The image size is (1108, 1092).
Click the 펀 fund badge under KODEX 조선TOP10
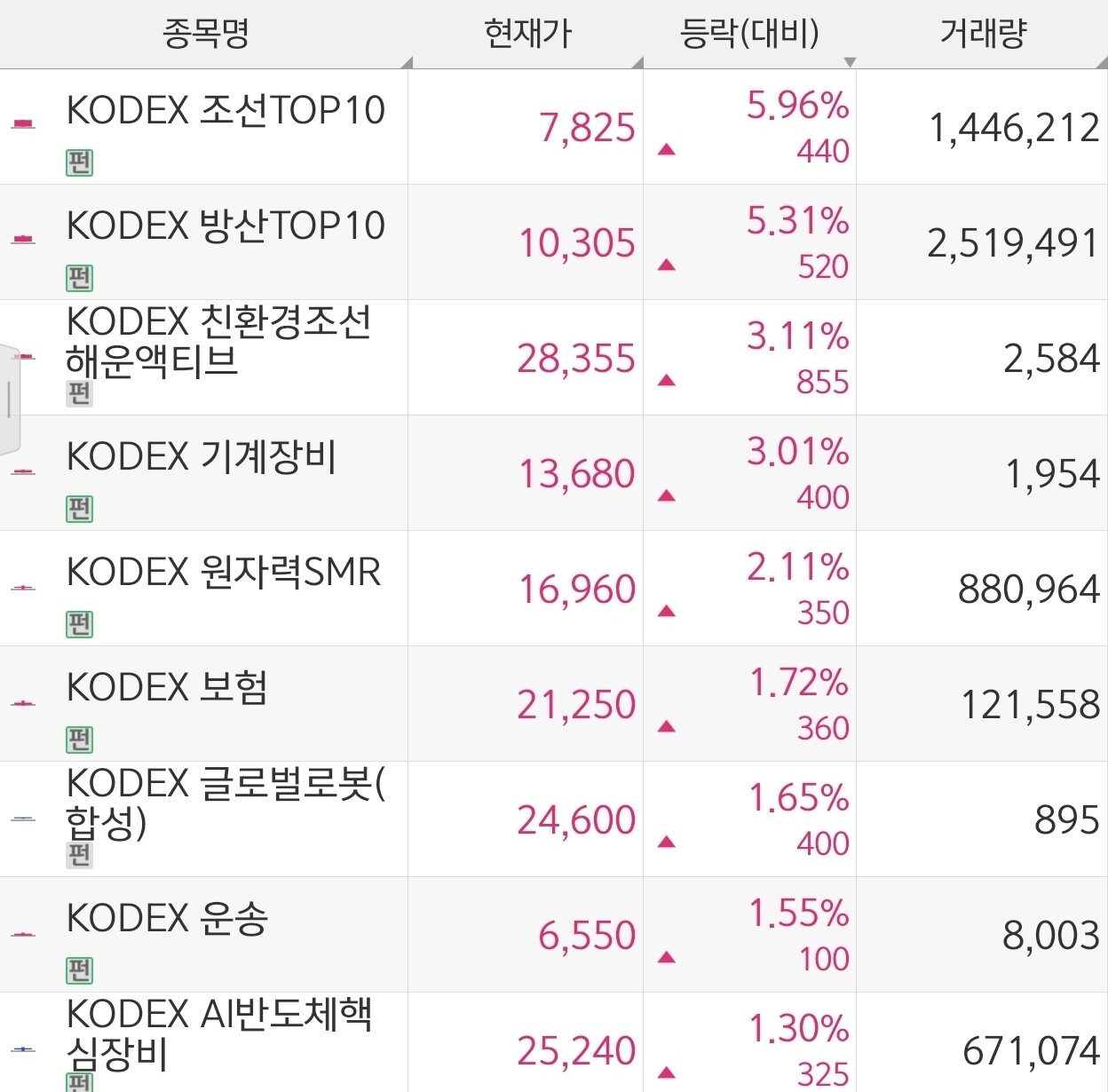79,162
